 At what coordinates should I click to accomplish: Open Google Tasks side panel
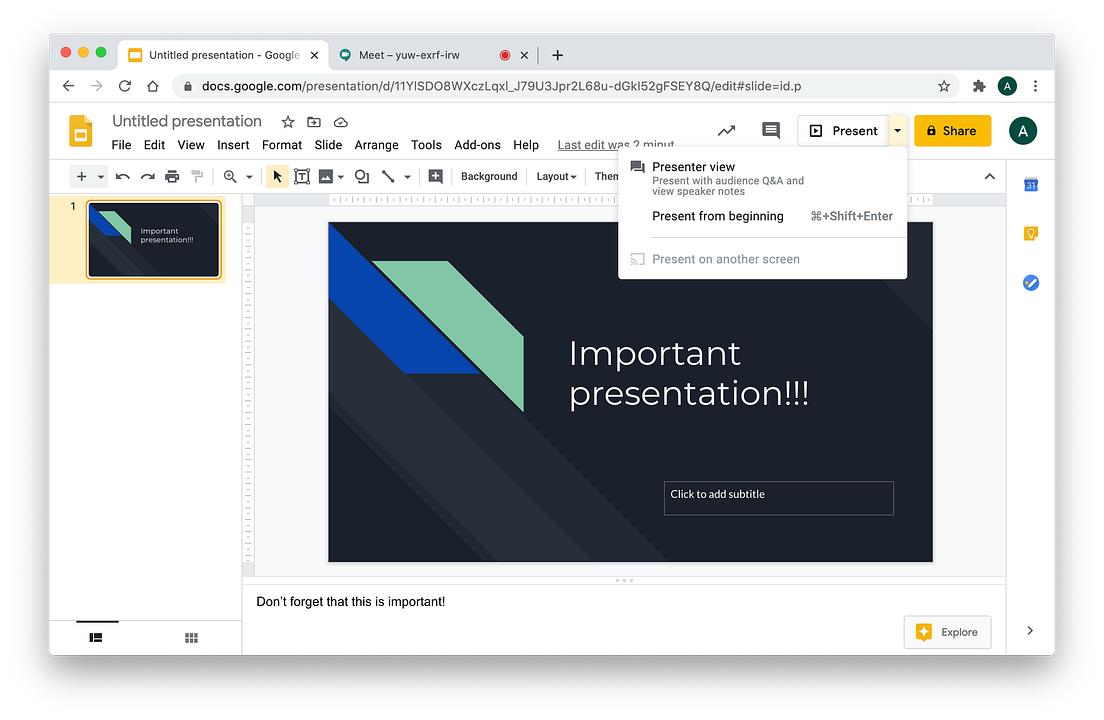click(1031, 282)
